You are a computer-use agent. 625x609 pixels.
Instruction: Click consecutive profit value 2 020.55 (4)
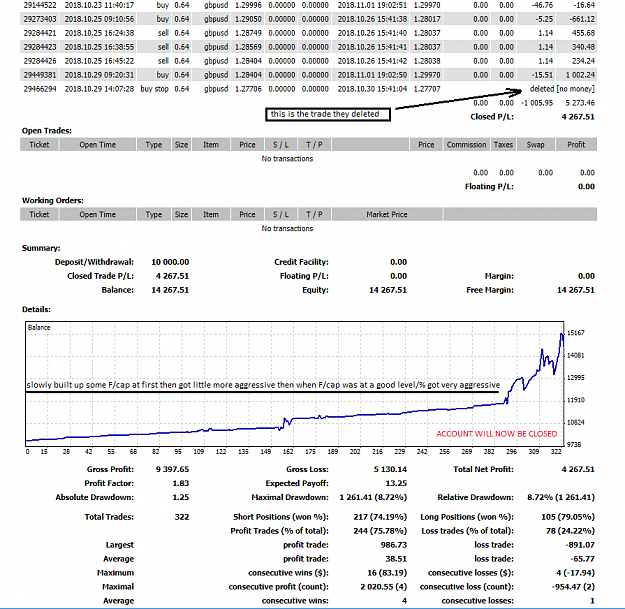pyautogui.click(x=384, y=587)
